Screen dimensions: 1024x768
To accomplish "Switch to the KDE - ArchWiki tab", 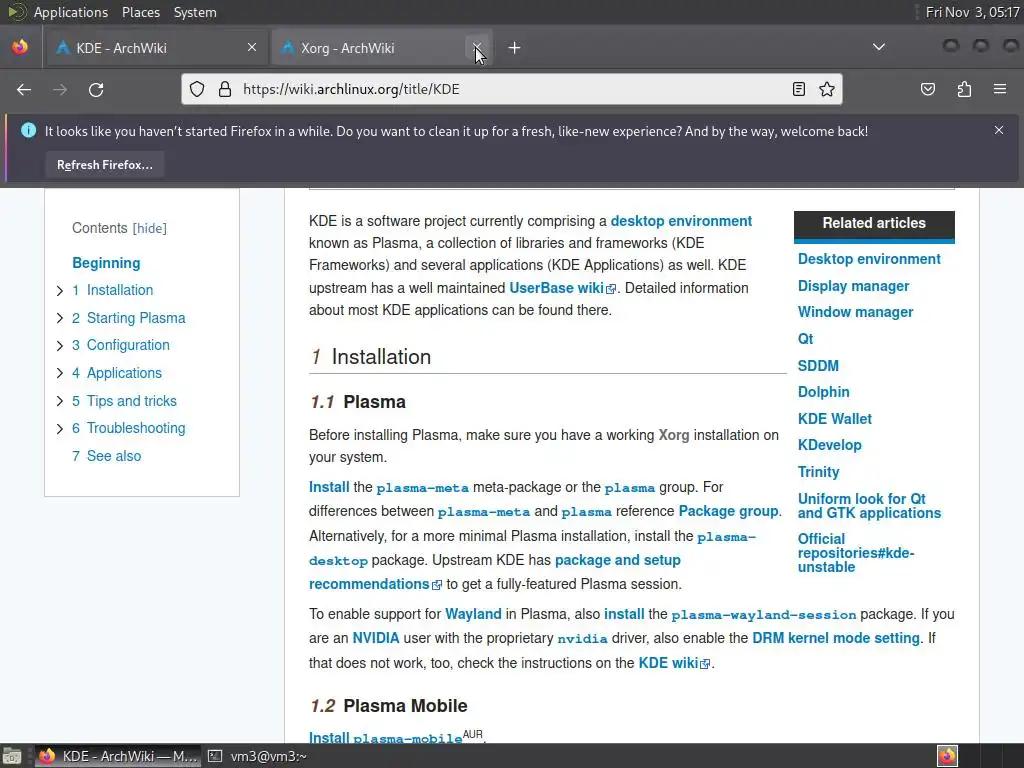I will tap(155, 48).
